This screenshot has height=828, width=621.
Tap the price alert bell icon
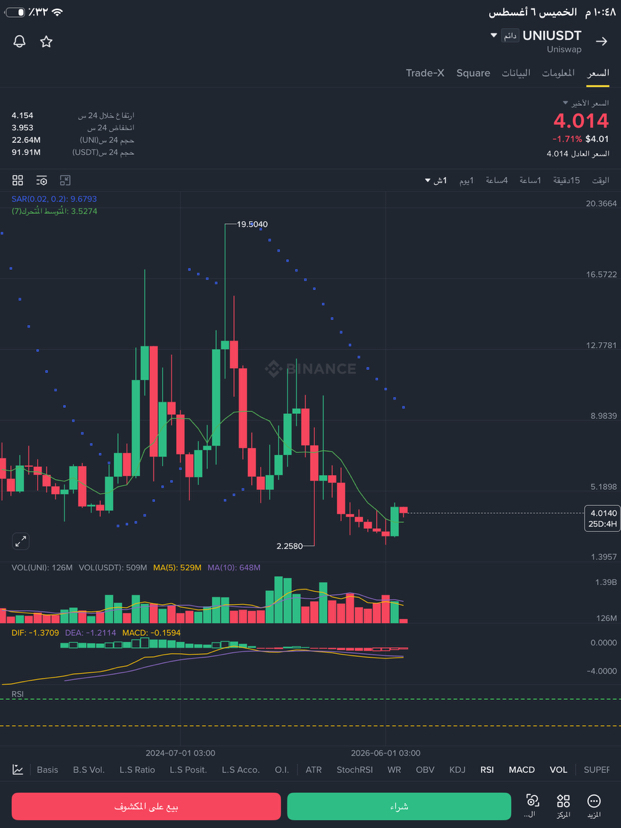(20, 42)
